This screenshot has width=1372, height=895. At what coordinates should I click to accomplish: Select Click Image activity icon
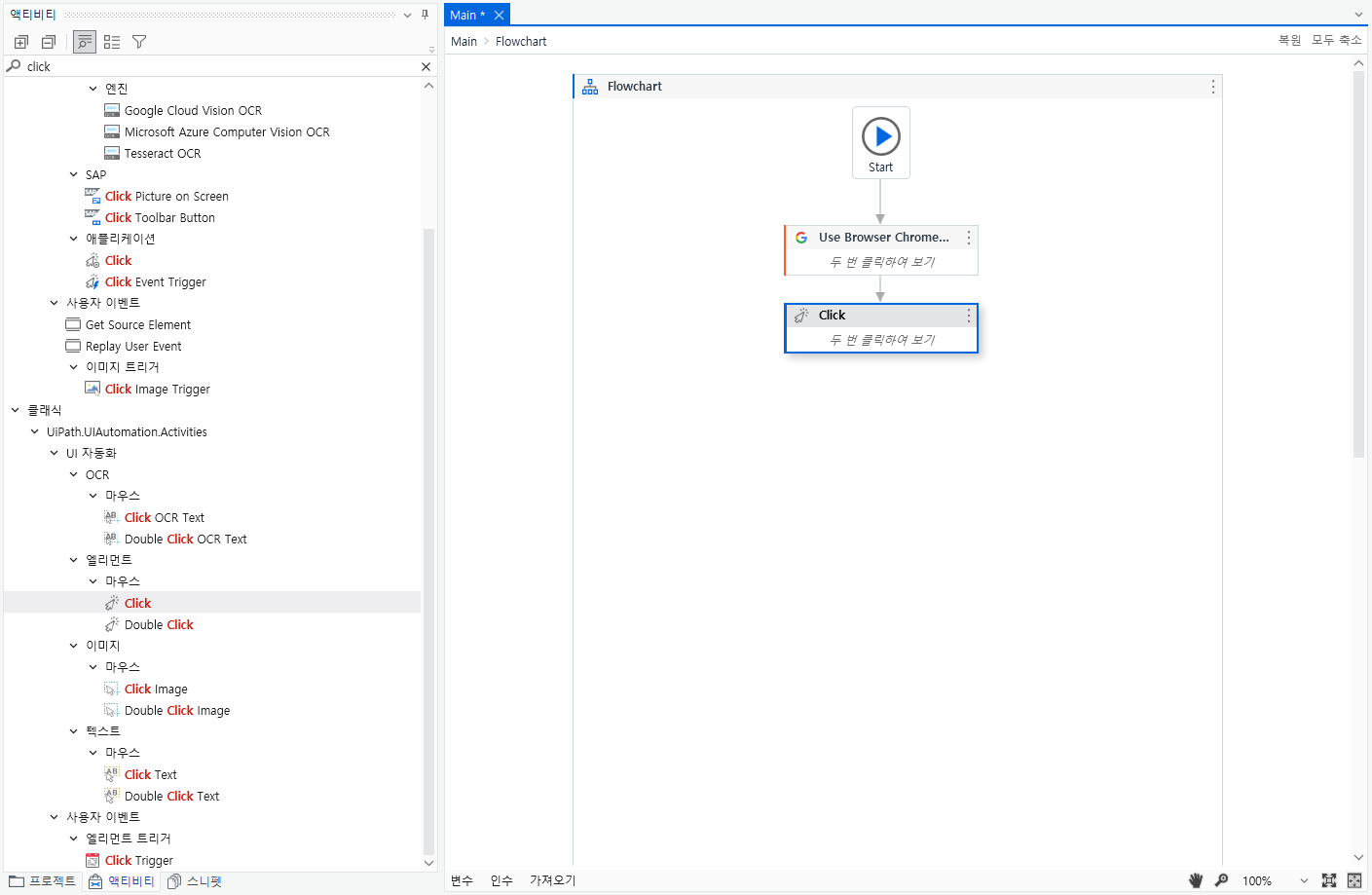point(112,689)
